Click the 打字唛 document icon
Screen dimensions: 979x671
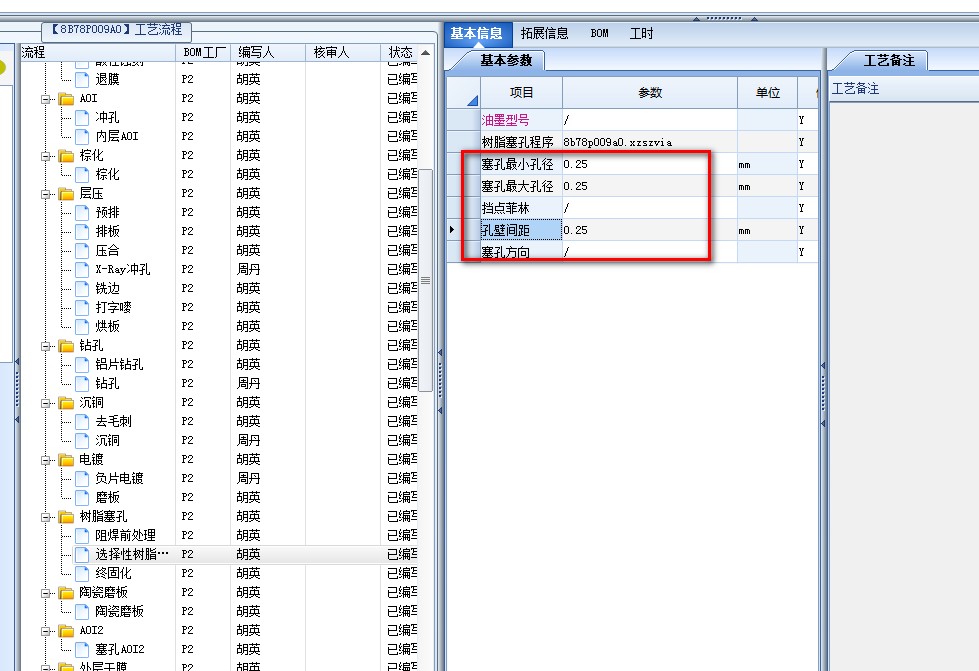tap(82, 308)
